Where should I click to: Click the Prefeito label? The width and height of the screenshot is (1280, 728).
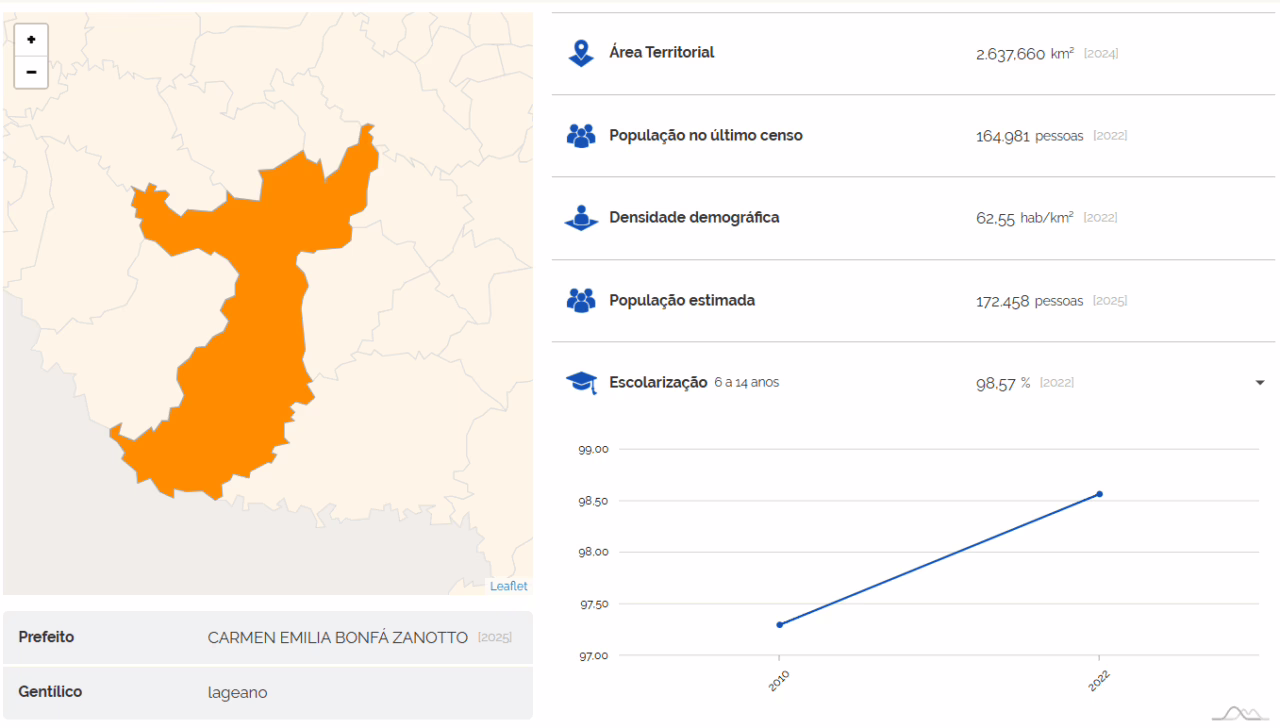click(x=46, y=637)
